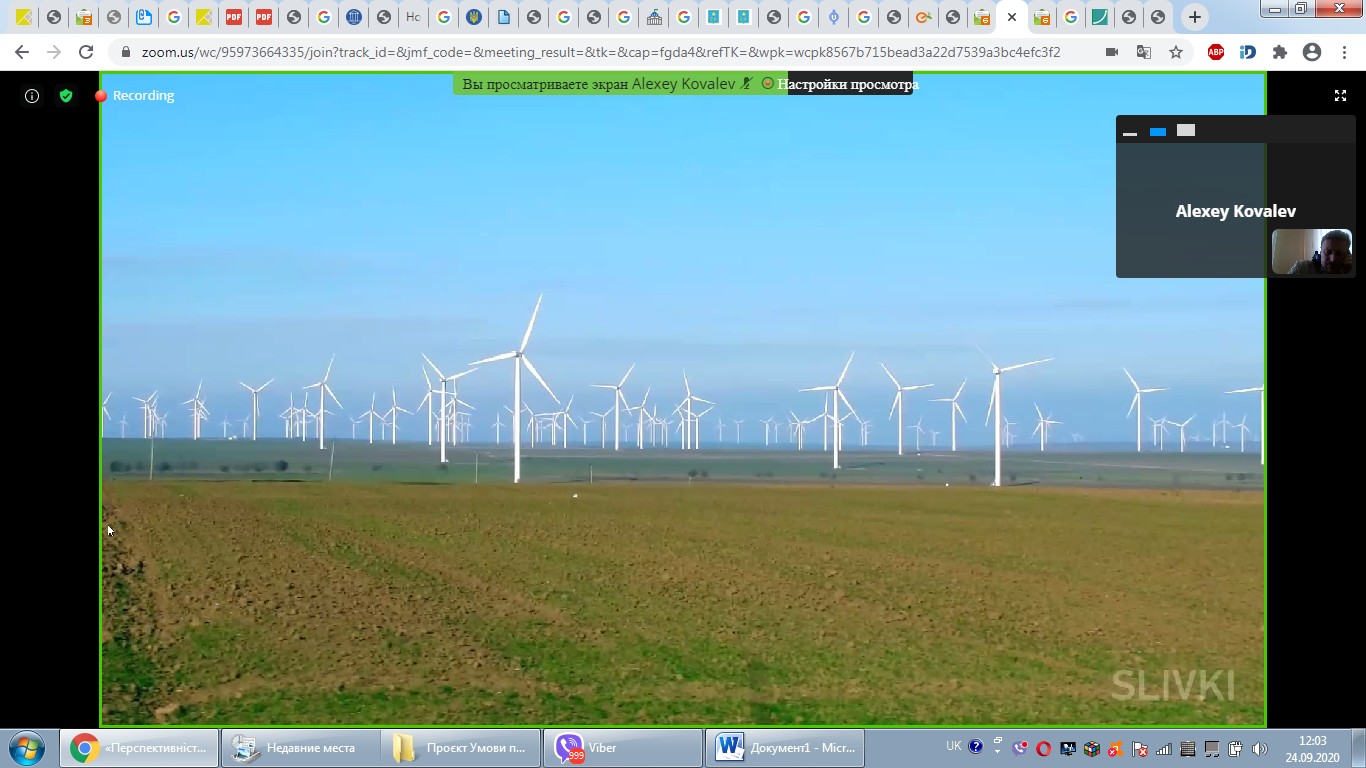Switch video panel to medium thumbnail view
Screen dimensions: 1366x768
tap(1158, 131)
